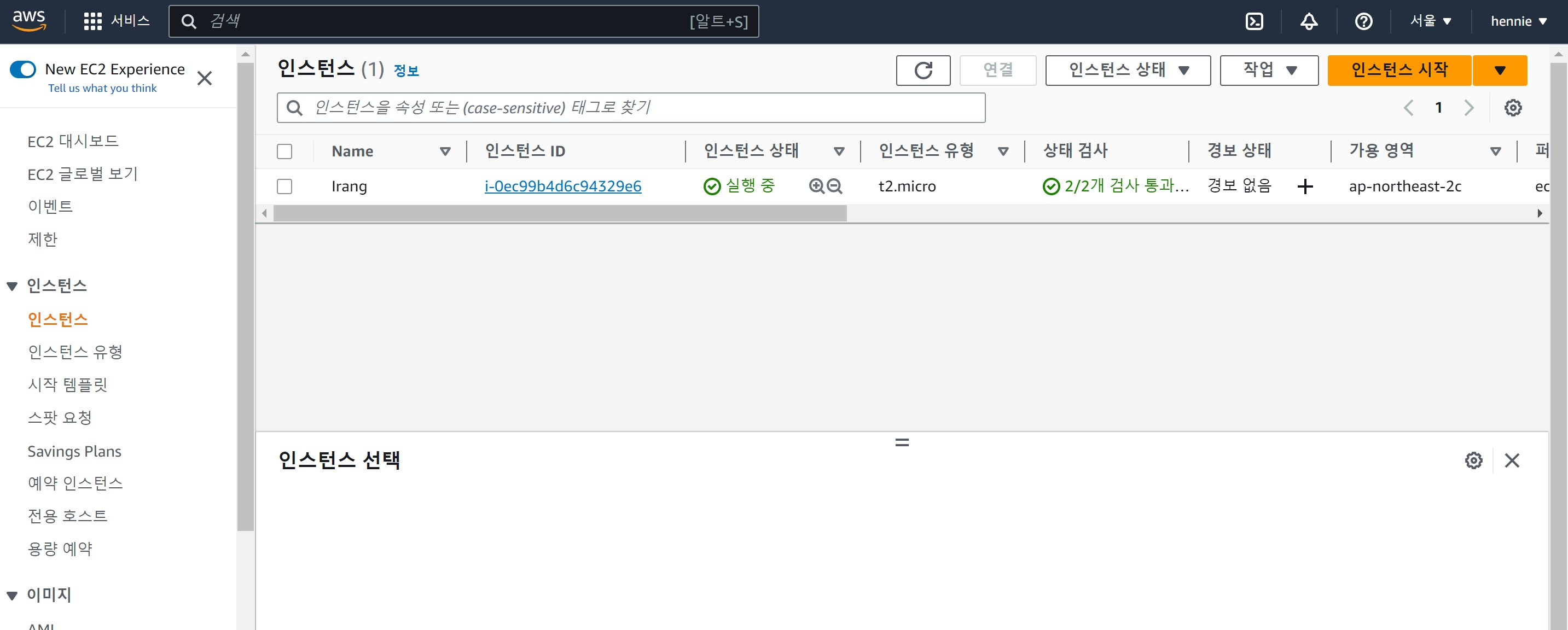The height and width of the screenshot is (630, 1568).
Task: Click the 인스턴스 시작 button
Action: 1399,71
